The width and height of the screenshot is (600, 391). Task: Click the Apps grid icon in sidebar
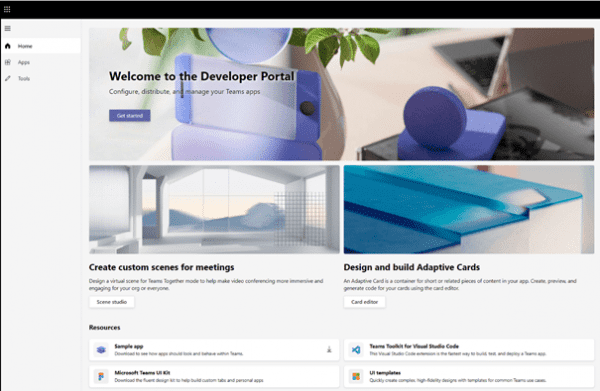pos(8,62)
